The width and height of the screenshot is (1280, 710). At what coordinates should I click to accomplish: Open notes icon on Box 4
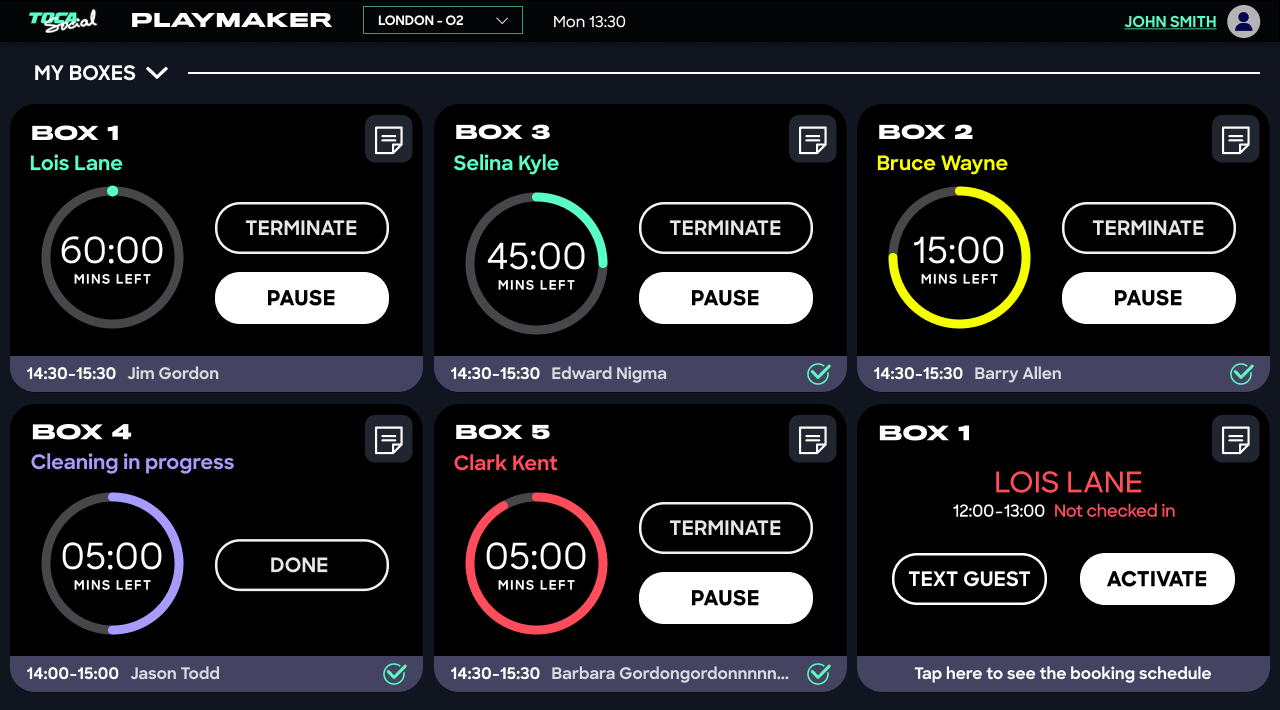point(388,439)
